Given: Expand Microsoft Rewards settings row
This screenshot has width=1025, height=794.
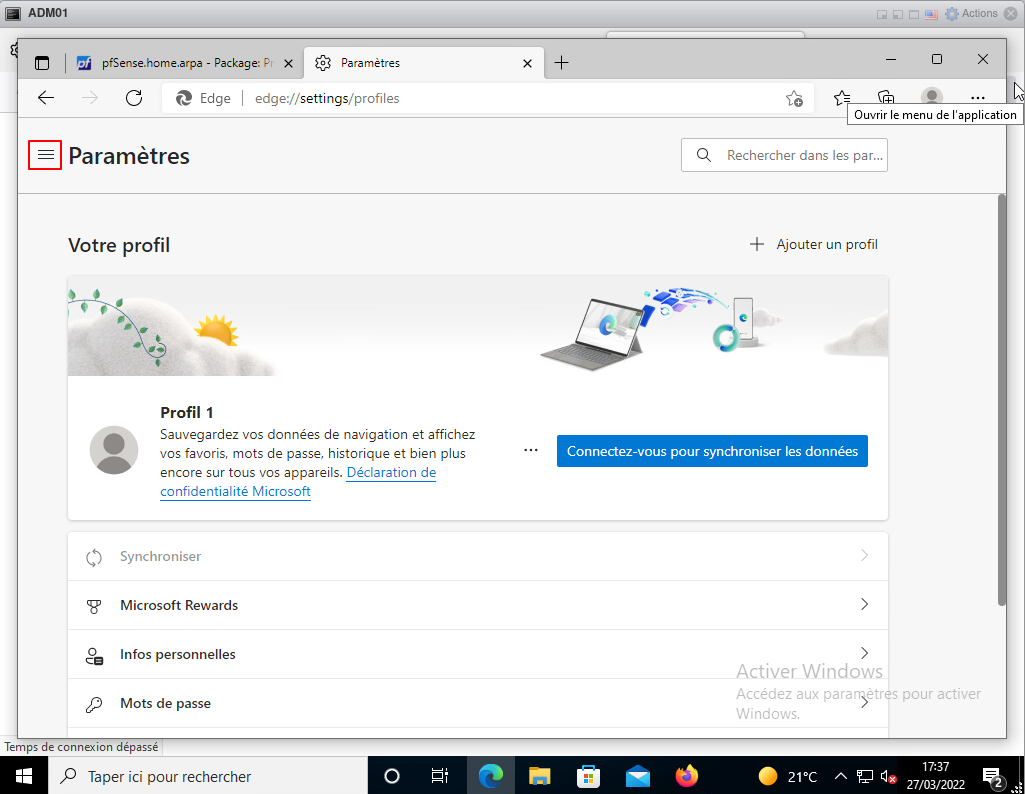Looking at the screenshot, I should tap(477, 605).
